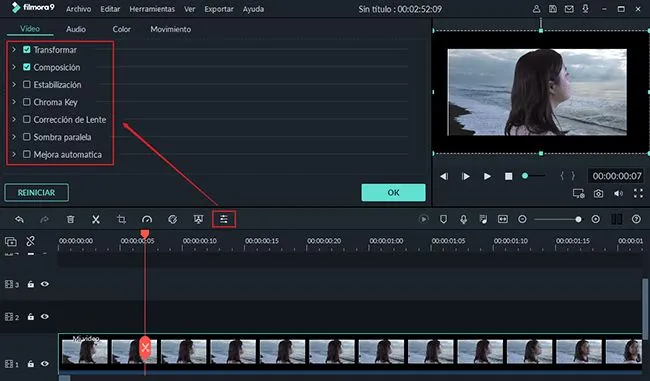
Task: Click the green screen toolbar icon
Action: (x=199, y=219)
